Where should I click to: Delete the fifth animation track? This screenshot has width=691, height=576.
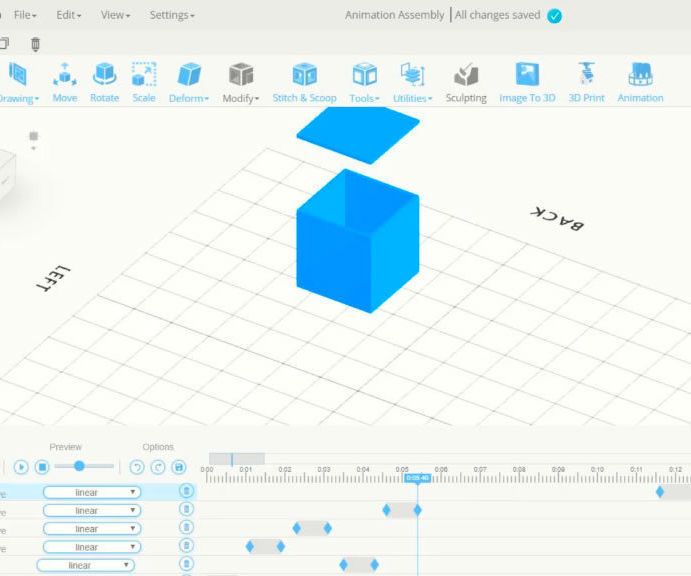coord(186,564)
